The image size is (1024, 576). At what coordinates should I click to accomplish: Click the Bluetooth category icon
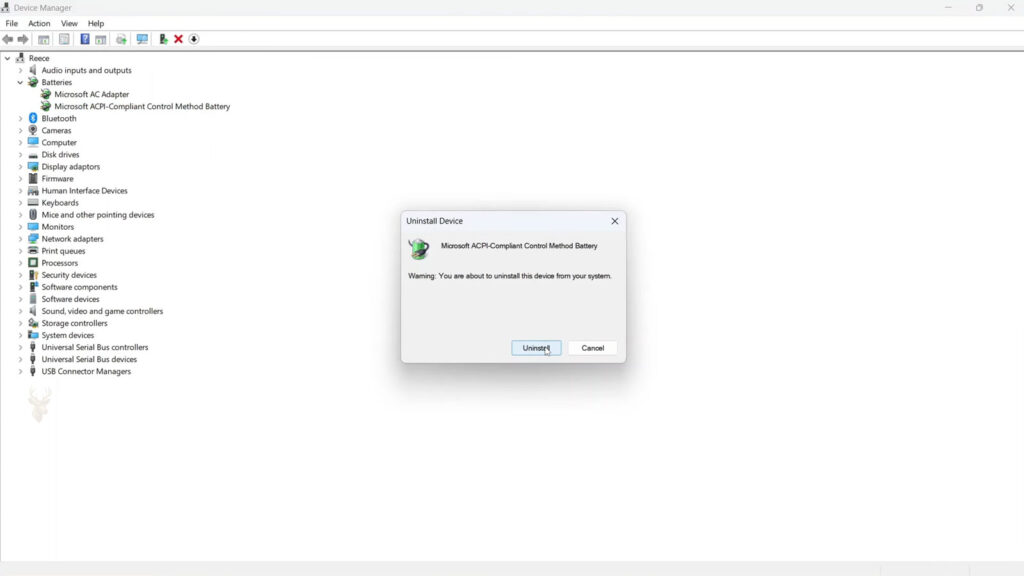[33, 118]
